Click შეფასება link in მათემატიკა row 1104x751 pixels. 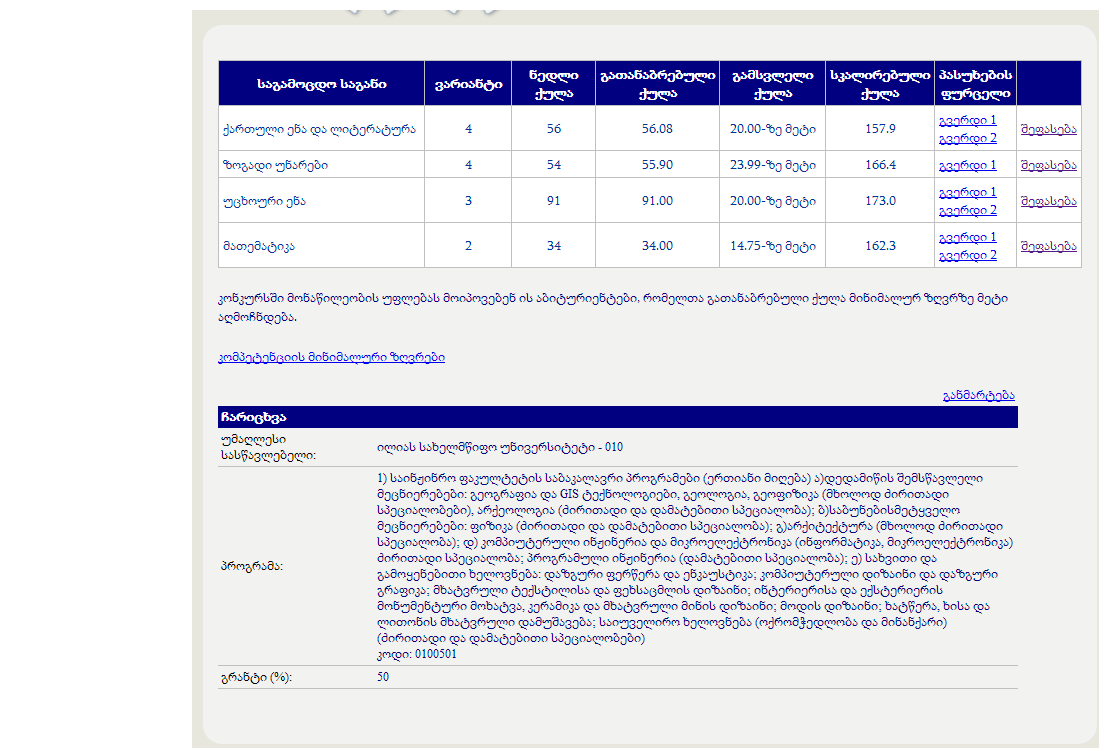click(x=1048, y=246)
